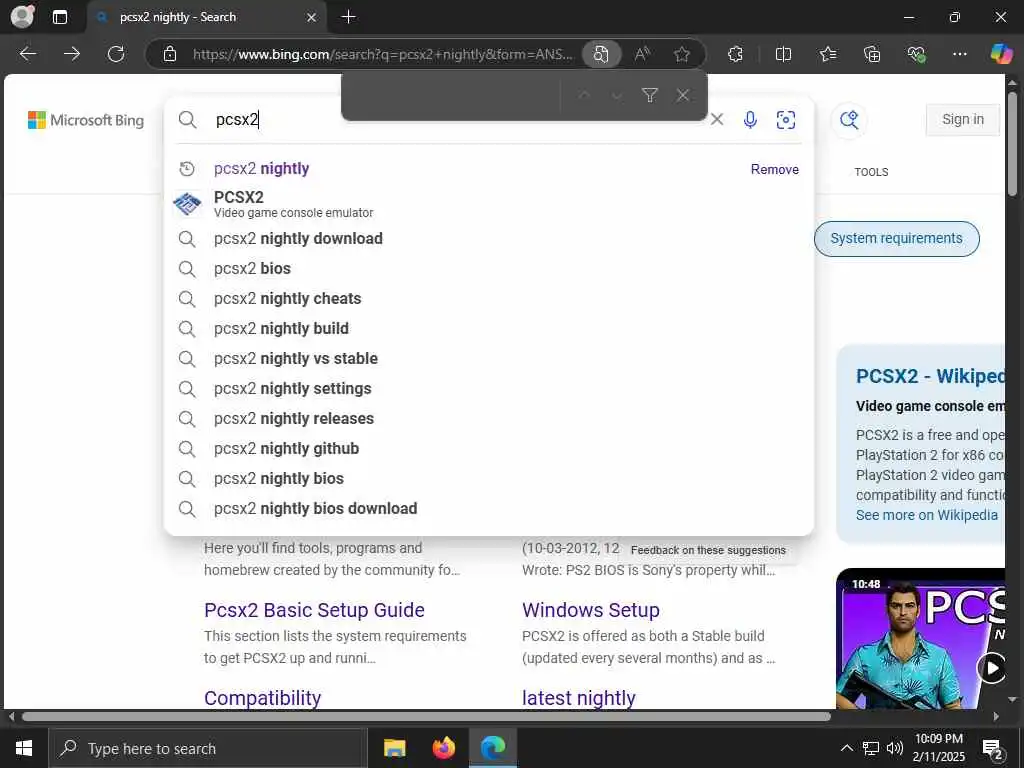The image size is (1024, 768).
Task: Focus the Bing search input field
Action: [457, 120]
